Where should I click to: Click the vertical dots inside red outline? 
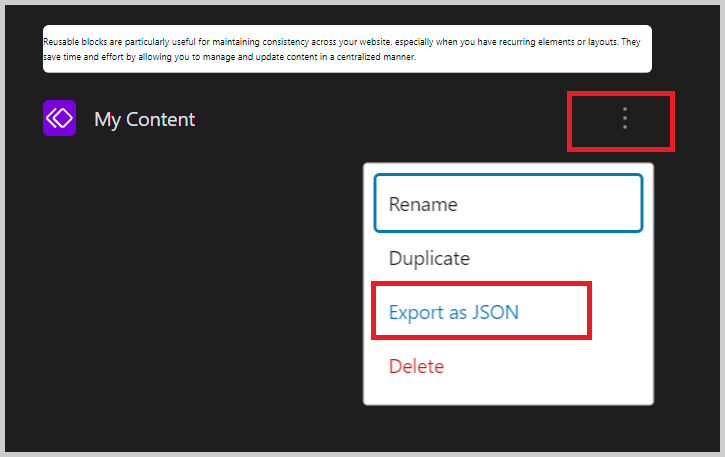coord(625,118)
